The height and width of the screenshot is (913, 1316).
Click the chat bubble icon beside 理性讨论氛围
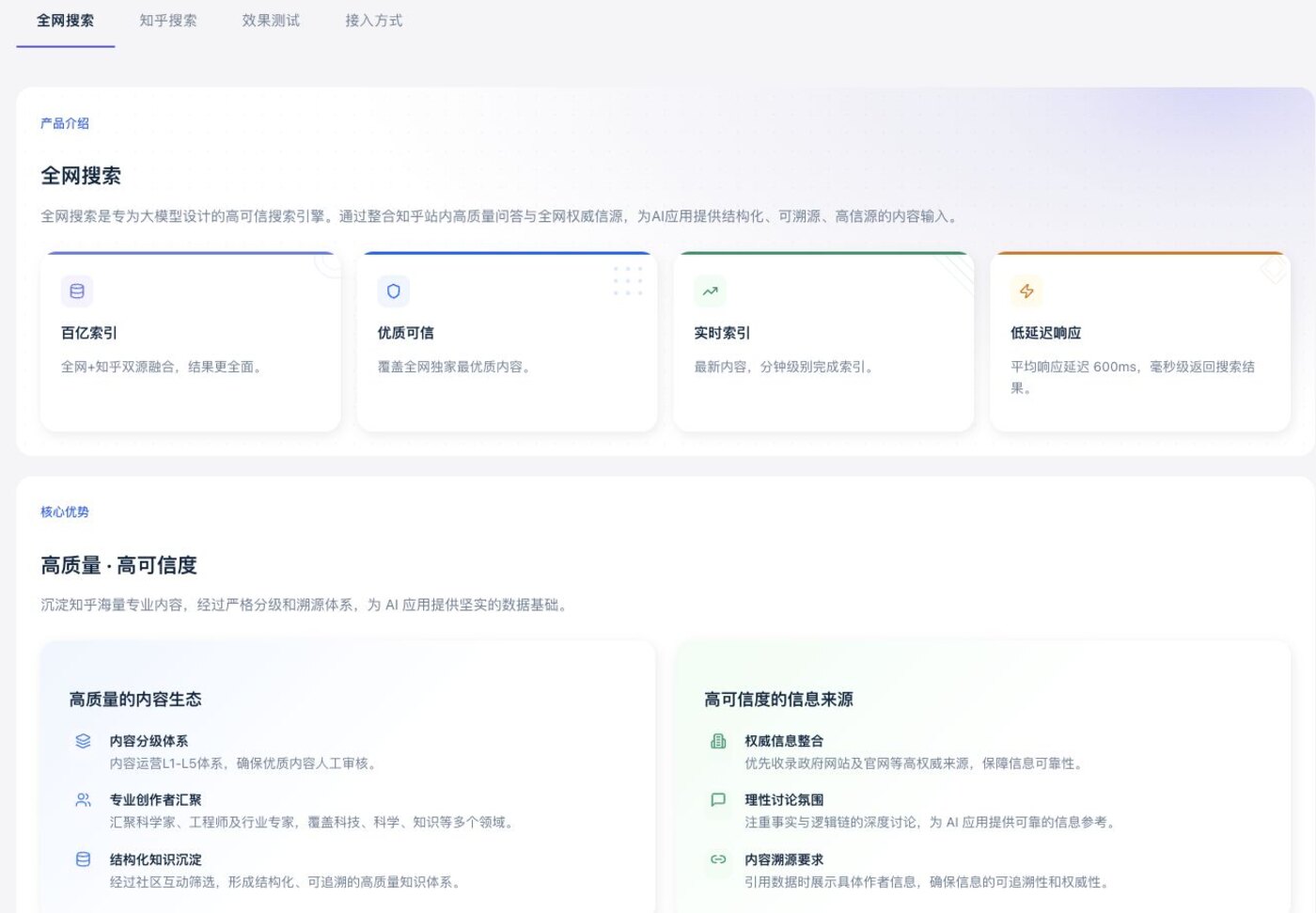coord(718,800)
